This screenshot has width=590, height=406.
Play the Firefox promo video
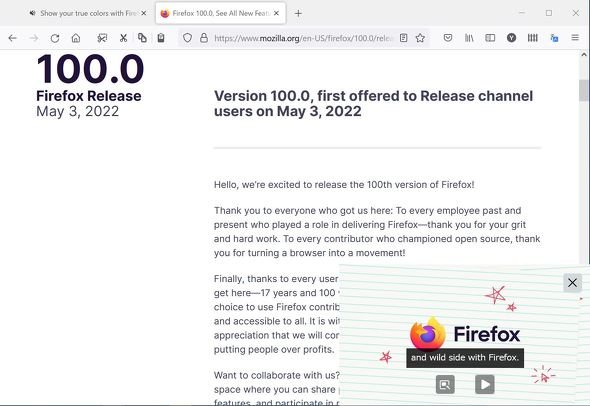tap(485, 384)
